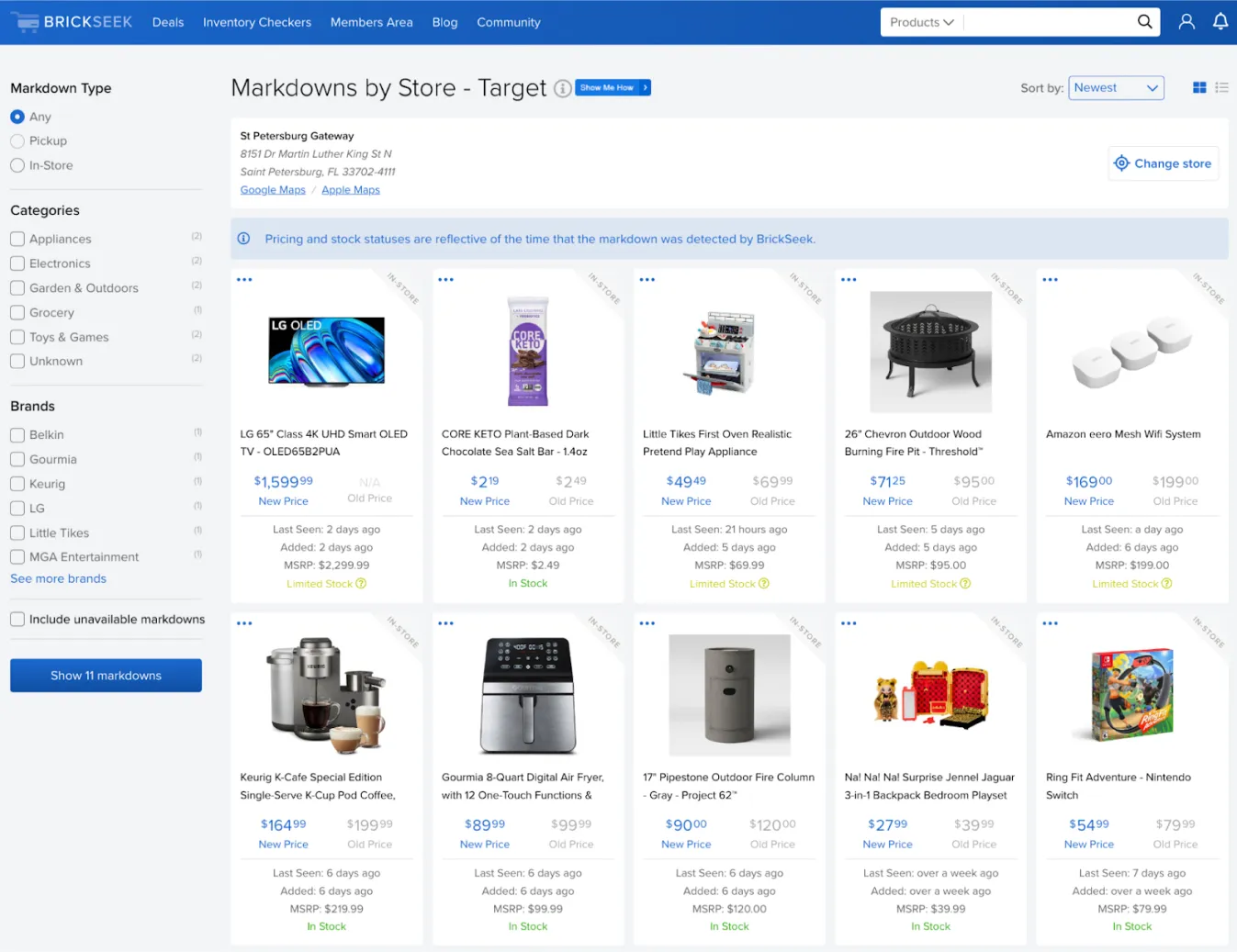
Task: Switch to list view layout
Action: click(1222, 87)
